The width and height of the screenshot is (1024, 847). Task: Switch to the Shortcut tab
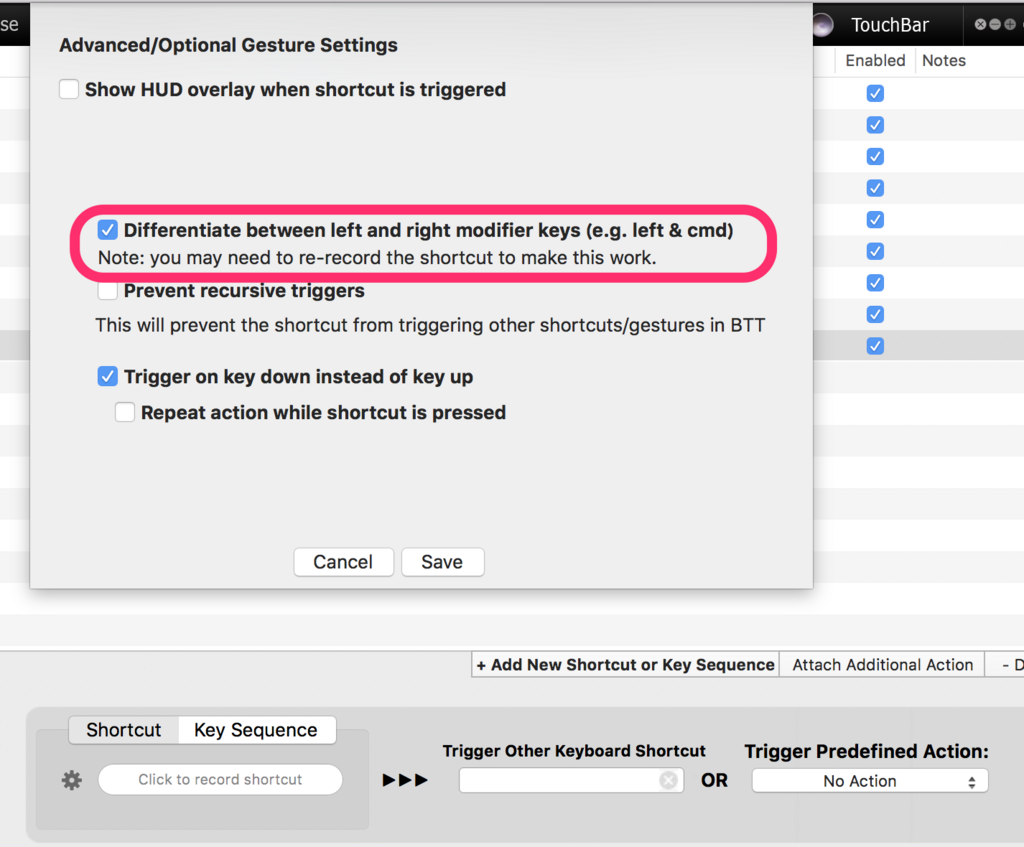pos(123,729)
